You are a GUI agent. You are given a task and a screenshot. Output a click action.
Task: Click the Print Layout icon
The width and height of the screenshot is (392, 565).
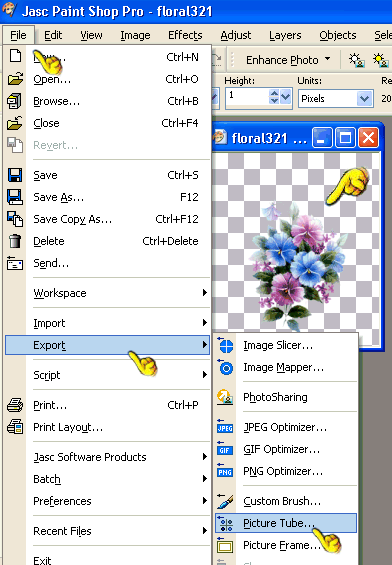point(15,427)
